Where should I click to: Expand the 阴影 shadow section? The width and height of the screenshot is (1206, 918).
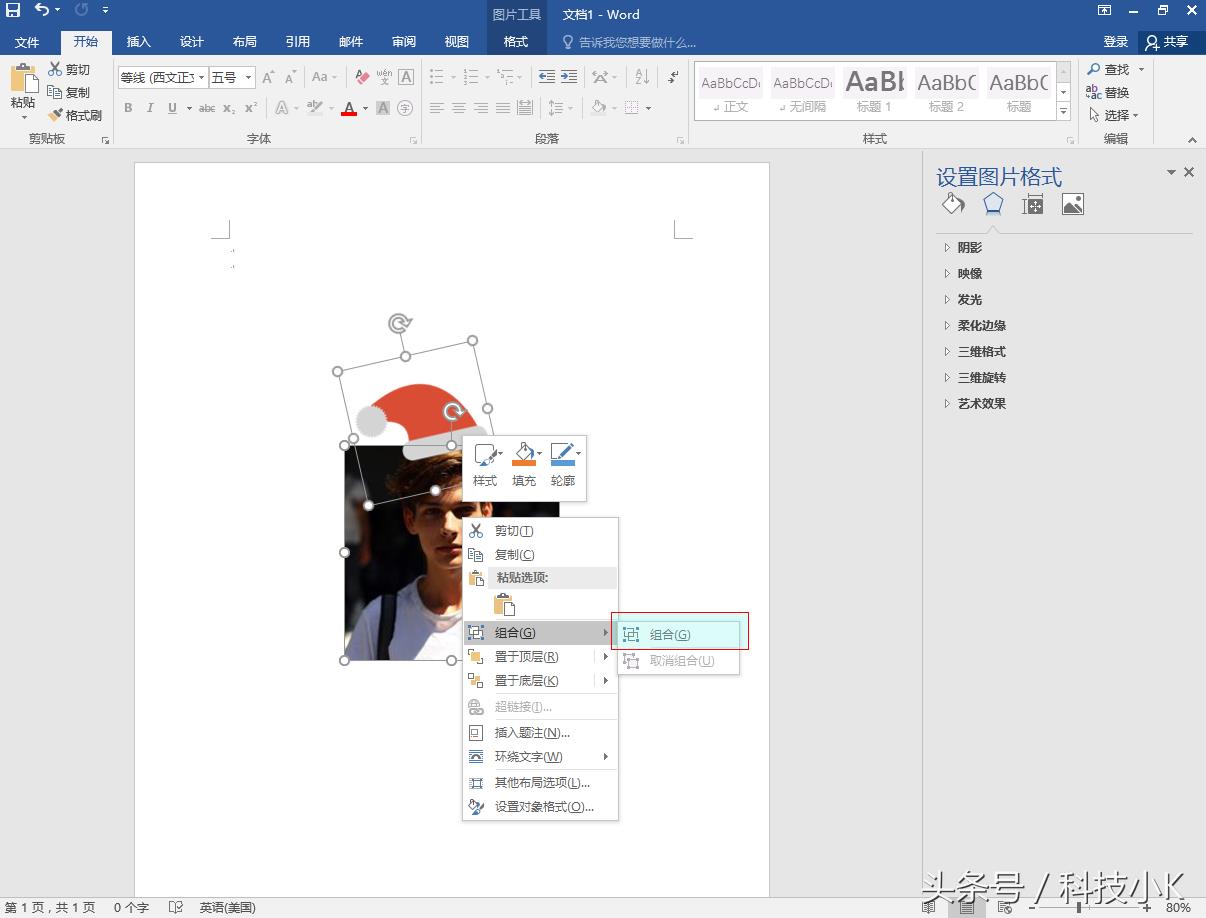(x=969, y=247)
